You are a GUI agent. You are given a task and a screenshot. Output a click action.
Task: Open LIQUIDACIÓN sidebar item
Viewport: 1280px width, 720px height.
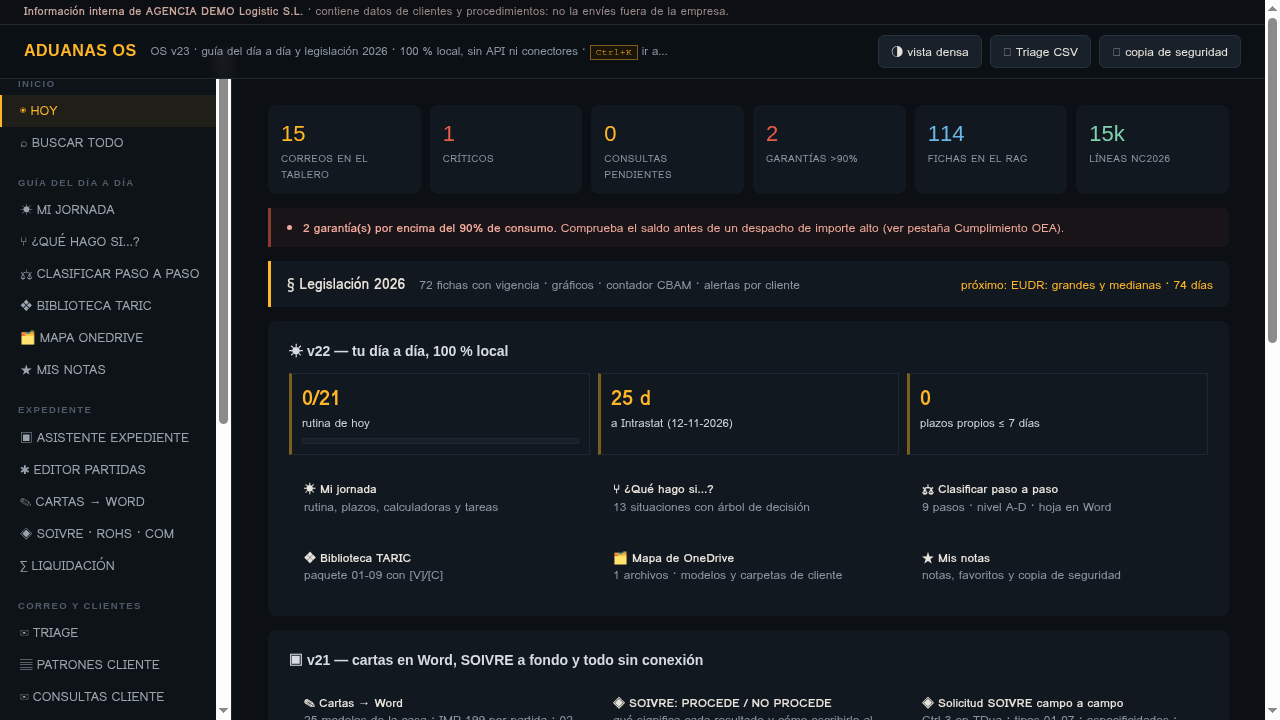(108, 566)
